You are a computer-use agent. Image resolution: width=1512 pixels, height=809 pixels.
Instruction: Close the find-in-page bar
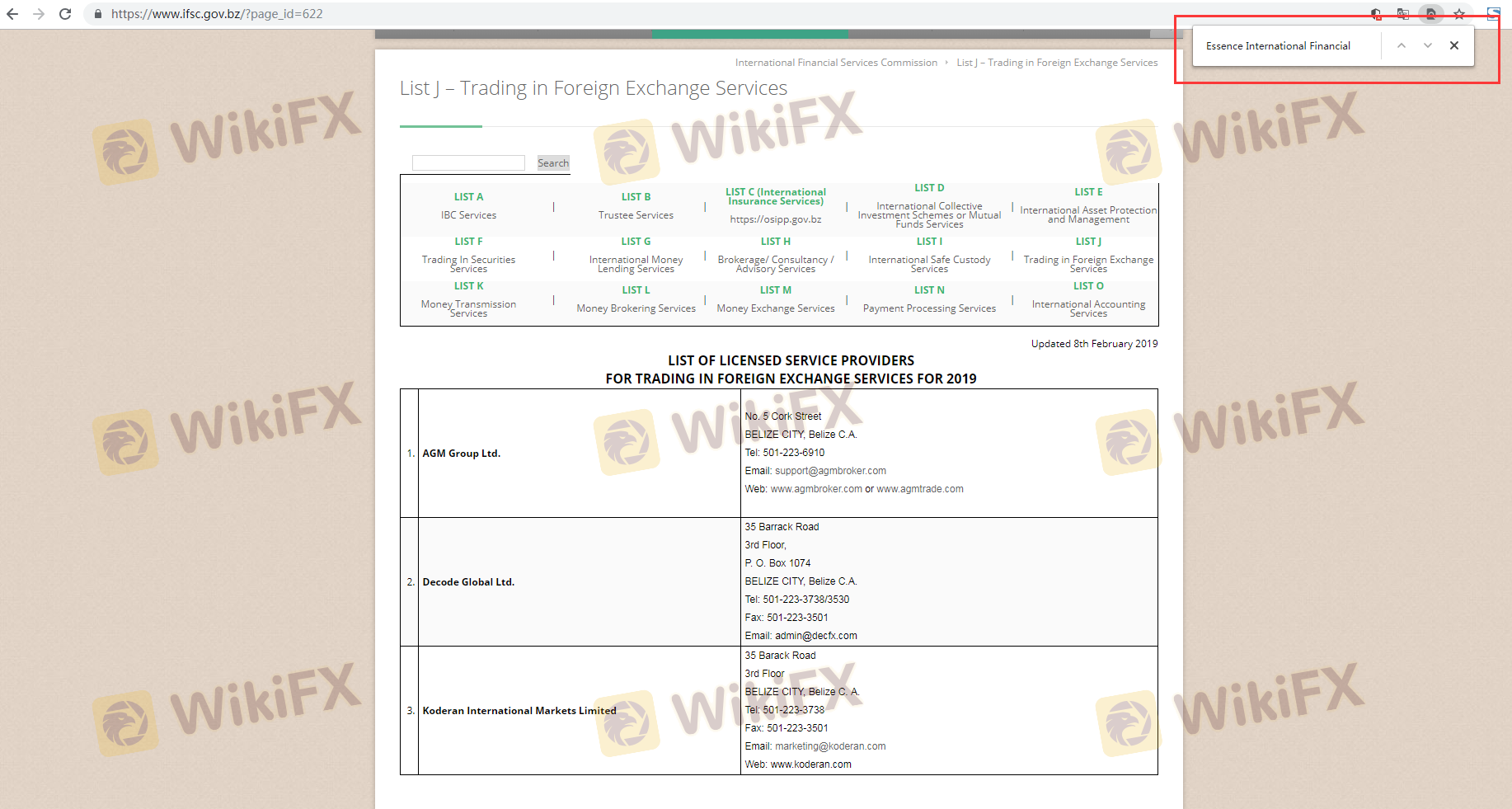click(x=1454, y=46)
